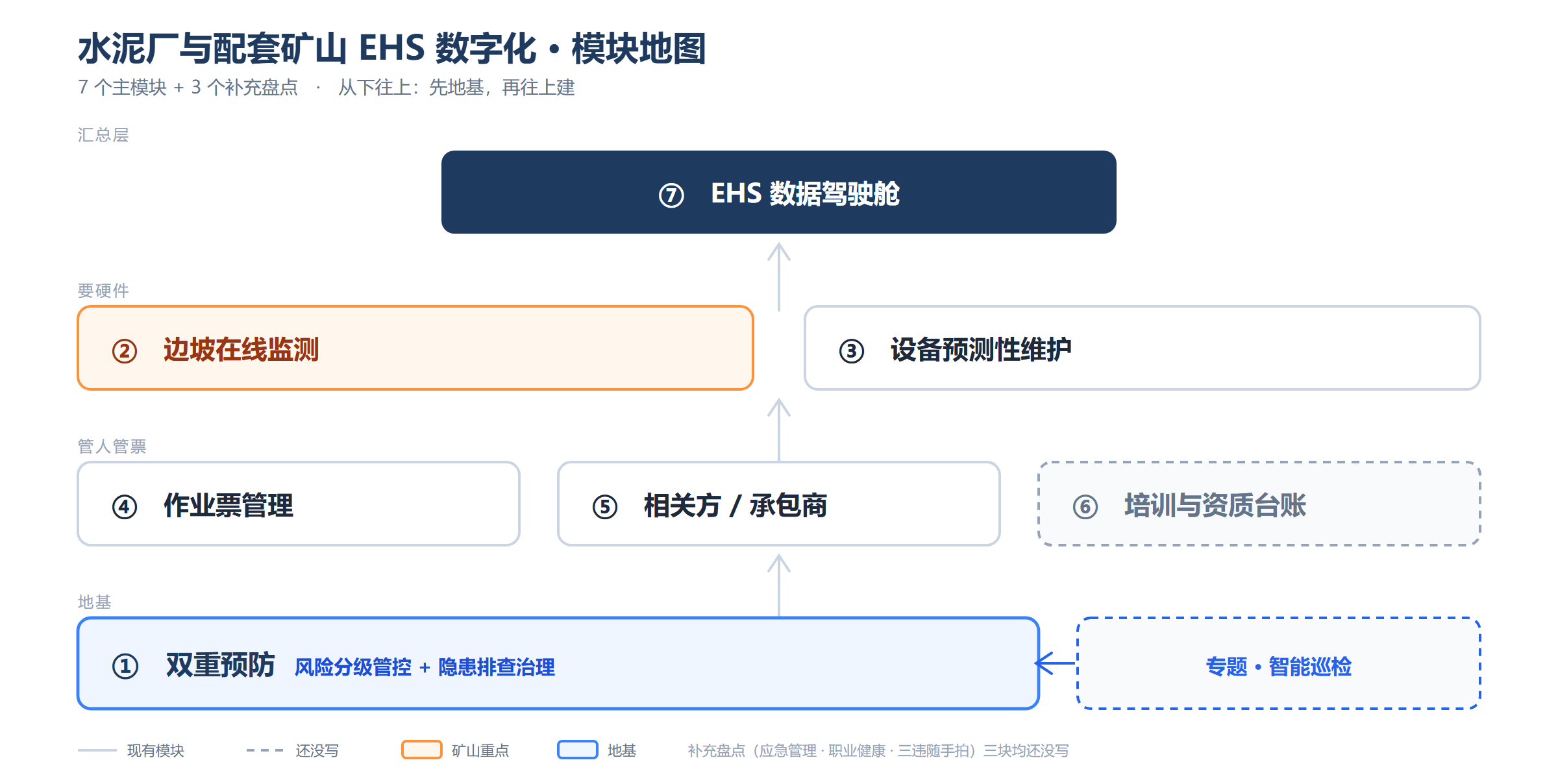The image size is (1558, 784).
Task: Click the 汇总层 layer label
Action: tap(103, 135)
